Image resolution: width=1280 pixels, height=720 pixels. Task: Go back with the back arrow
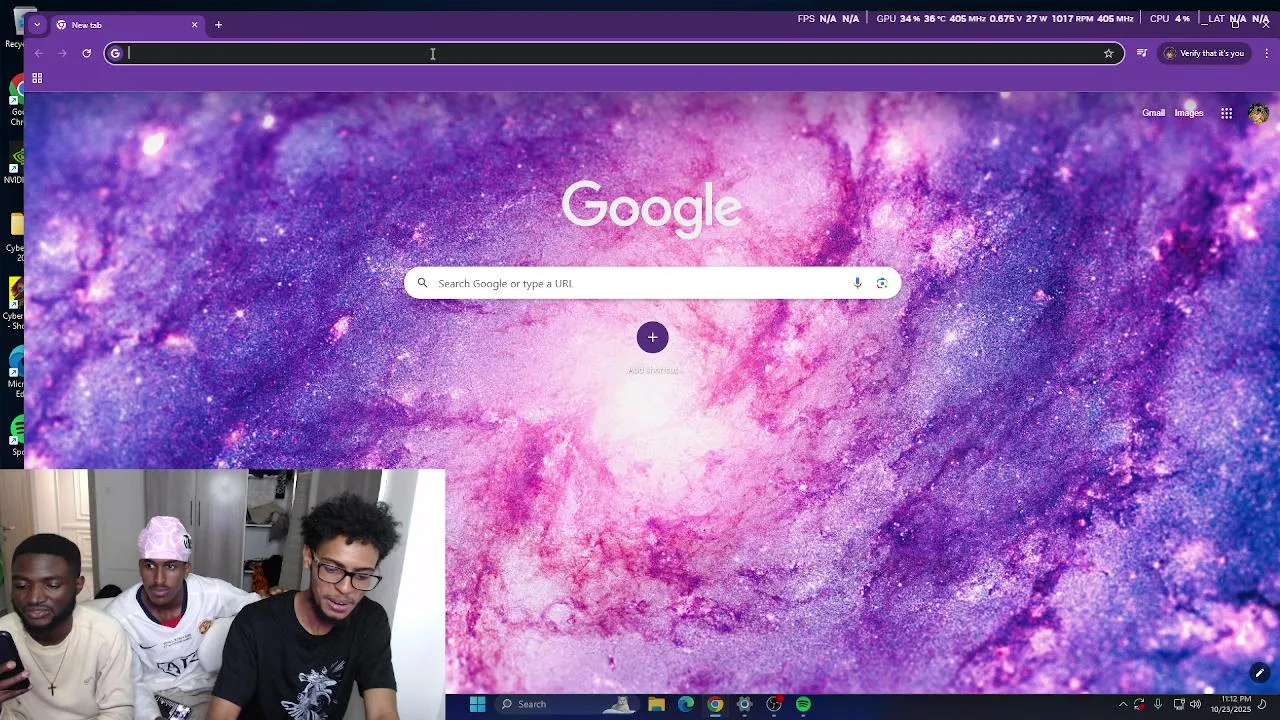pyautogui.click(x=38, y=54)
